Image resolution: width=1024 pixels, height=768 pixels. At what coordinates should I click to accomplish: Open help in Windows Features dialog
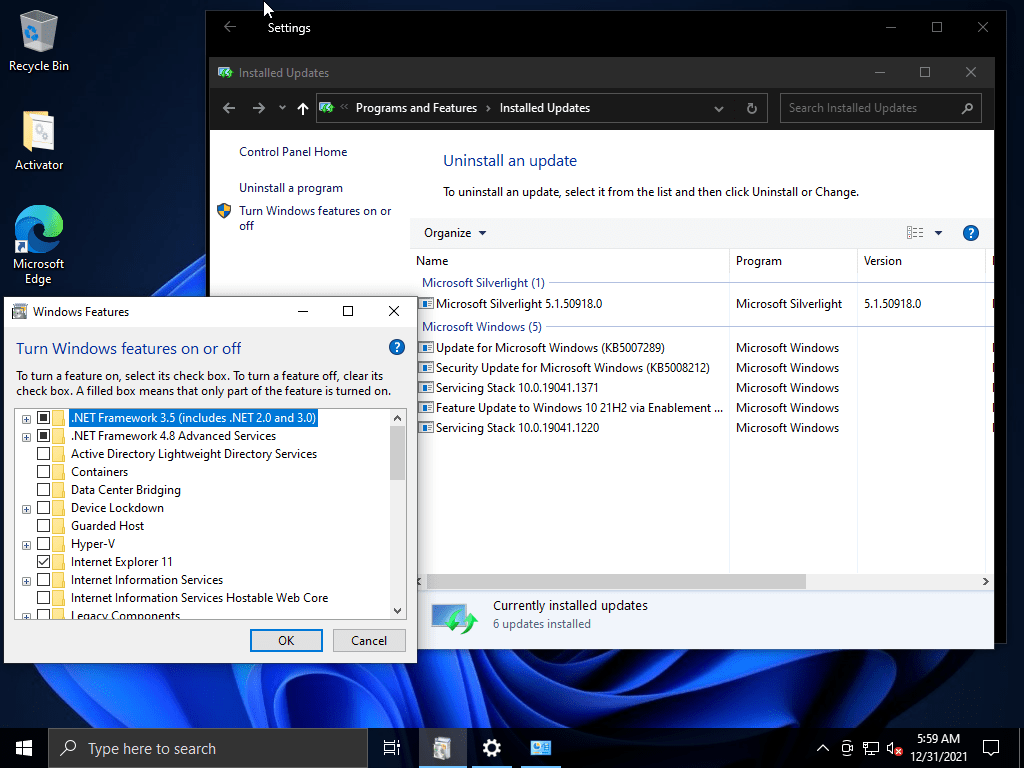coord(396,347)
